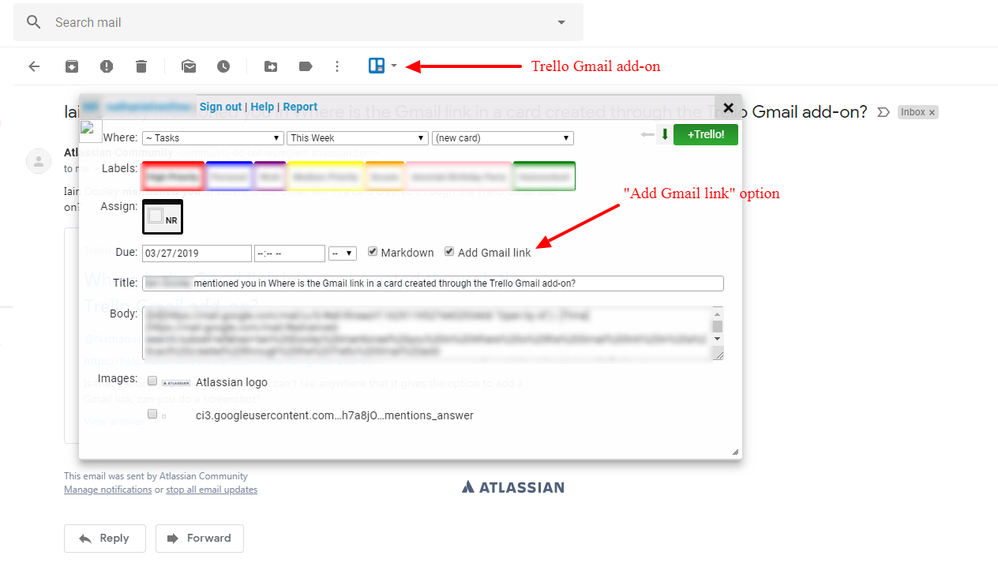Select the orange label swatch
The image size is (998, 567).
(384, 176)
